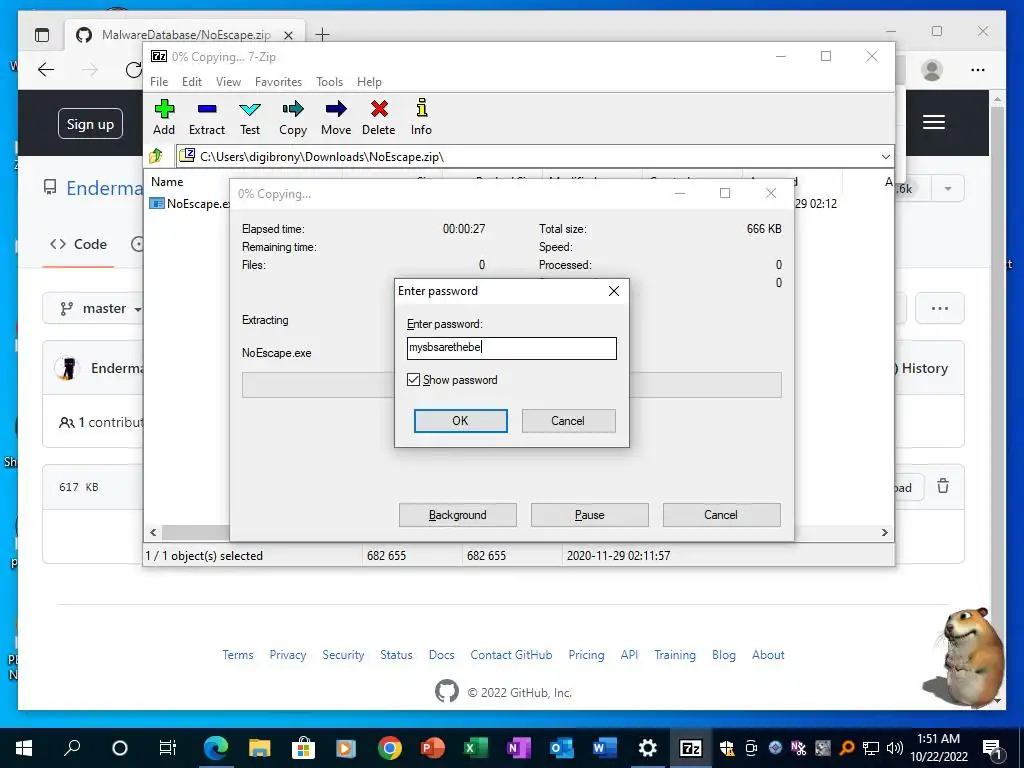Viewport: 1024px width, 768px height.
Task: Click the Enter password text field
Action: (511, 348)
